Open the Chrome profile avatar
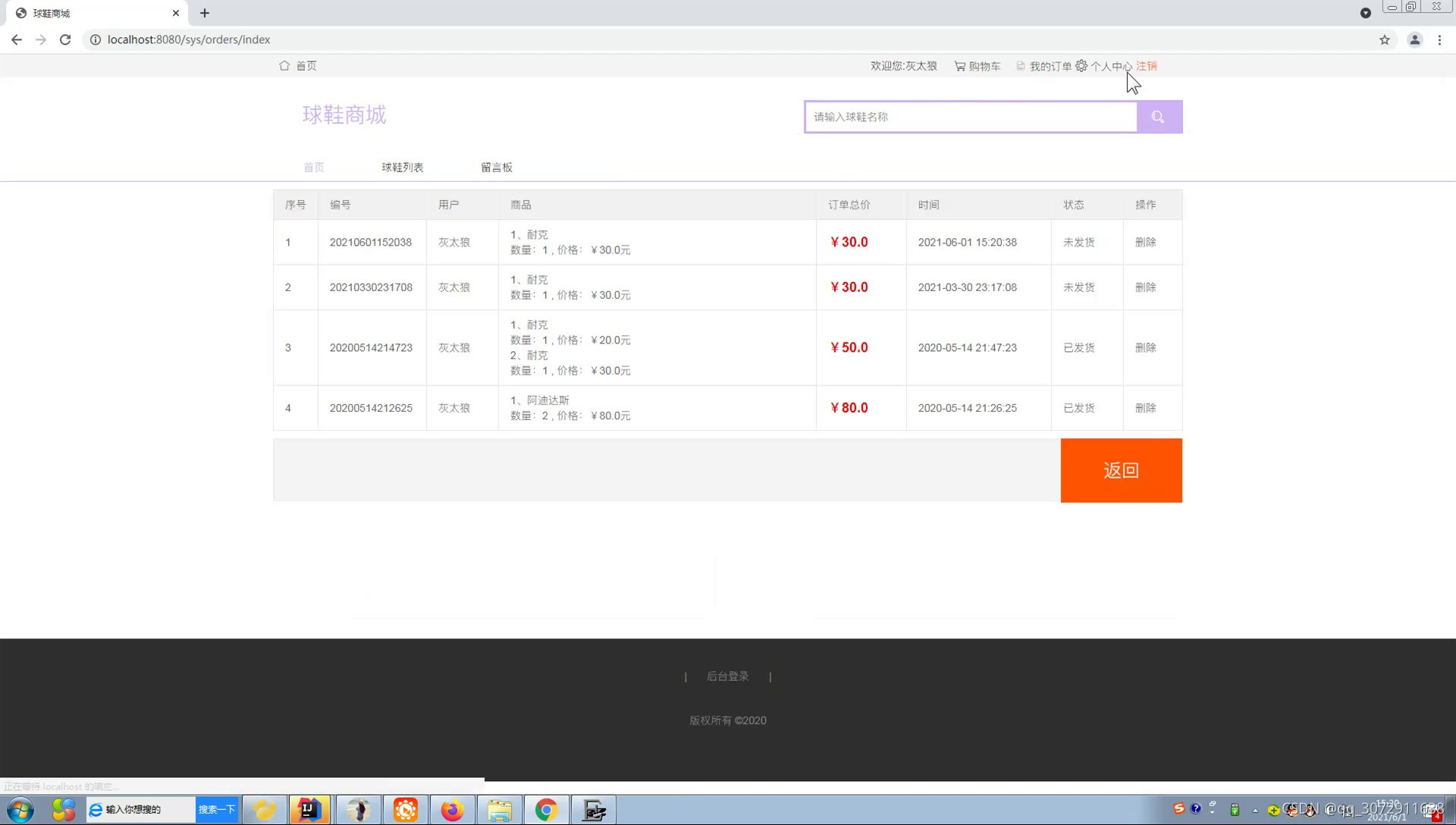Viewport: 1456px width, 825px height. tap(1415, 39)
